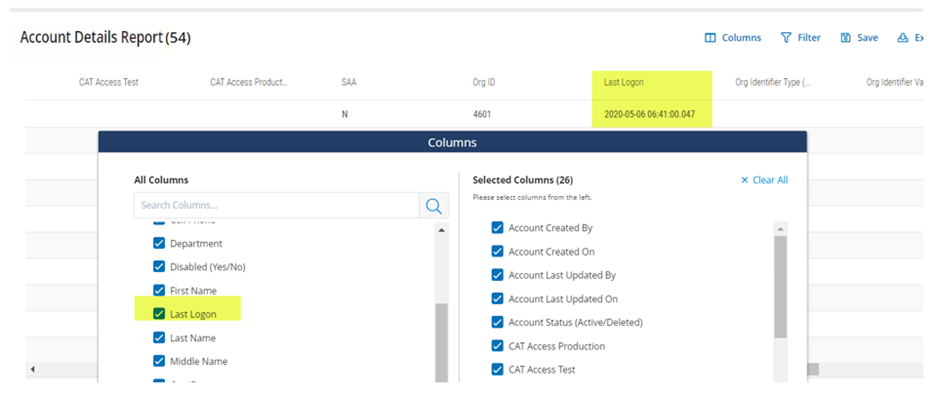Click the Selected Columns (26) heading

523,180
